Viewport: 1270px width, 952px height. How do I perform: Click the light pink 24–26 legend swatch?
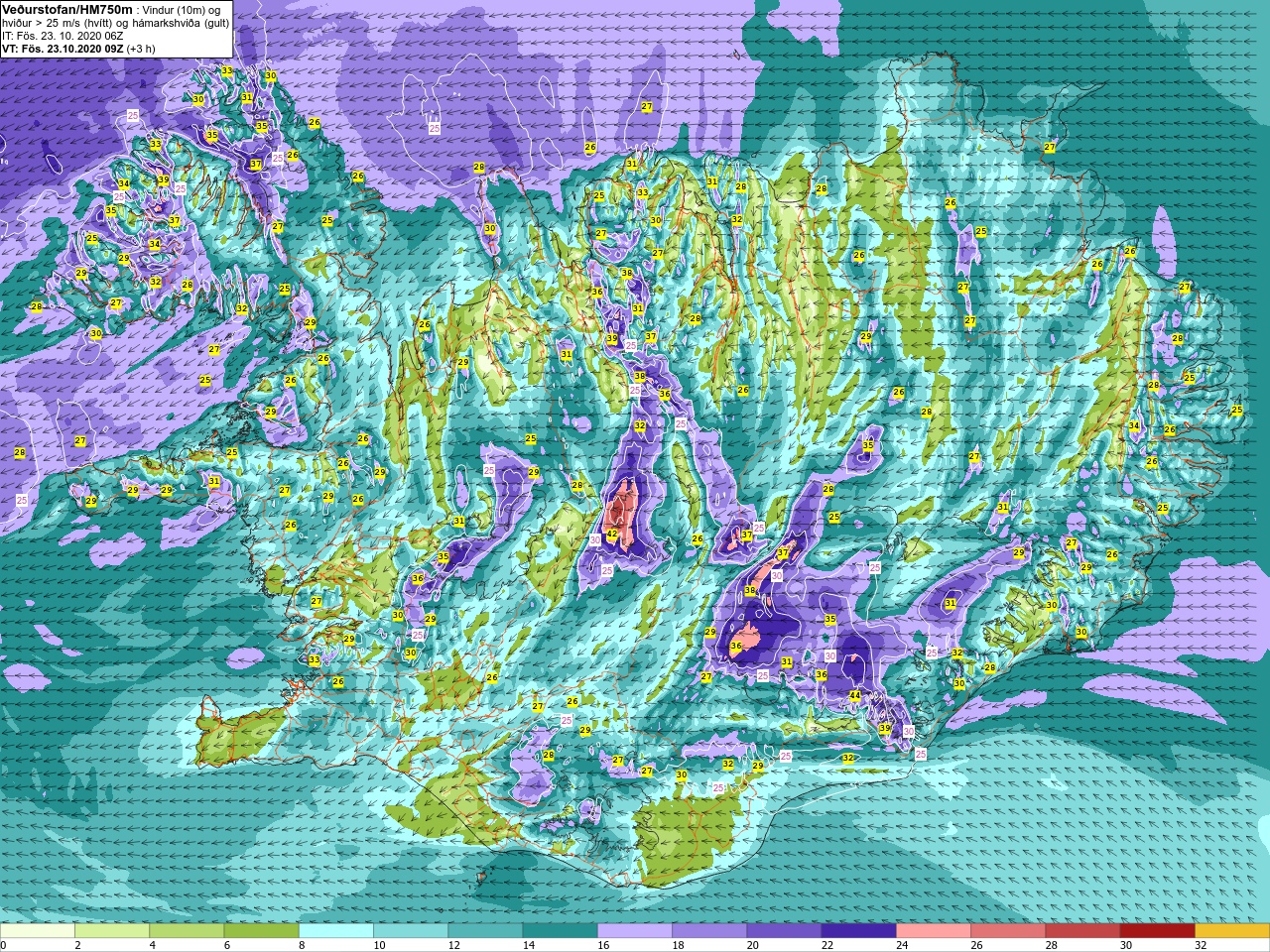tap(934, 931)
